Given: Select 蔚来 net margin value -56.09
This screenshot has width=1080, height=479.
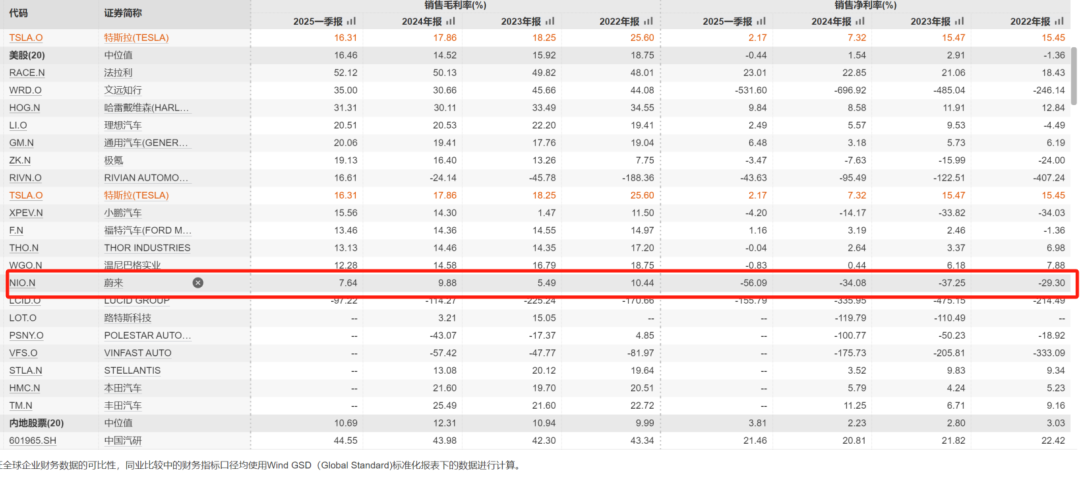Looking at the screenshot, I should 754,283.
